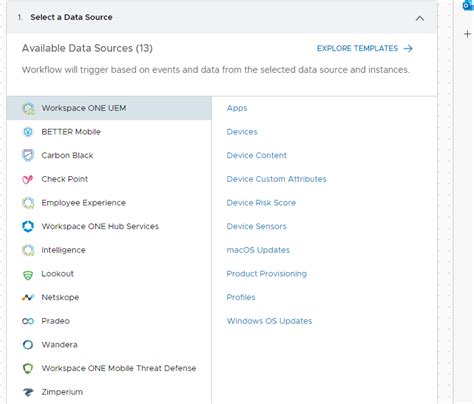Collapse the Select a Data Source section

(x=420, y=18)
